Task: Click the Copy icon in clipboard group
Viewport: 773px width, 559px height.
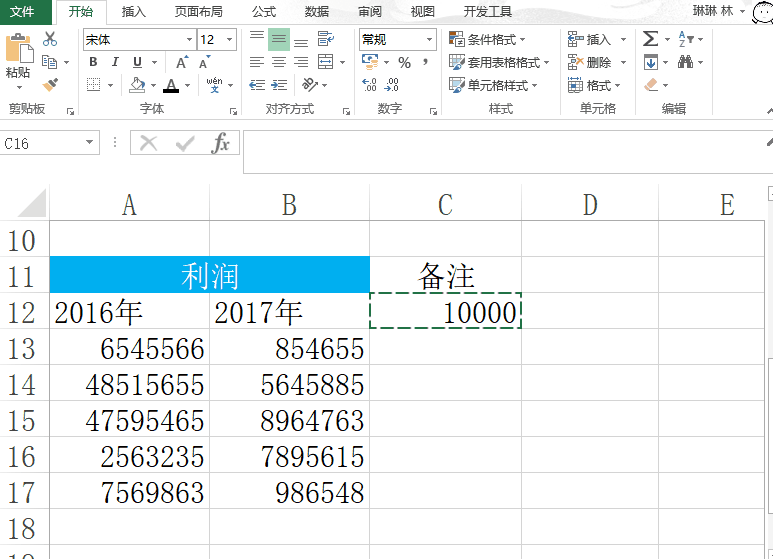Action: (x=49, y=62)
